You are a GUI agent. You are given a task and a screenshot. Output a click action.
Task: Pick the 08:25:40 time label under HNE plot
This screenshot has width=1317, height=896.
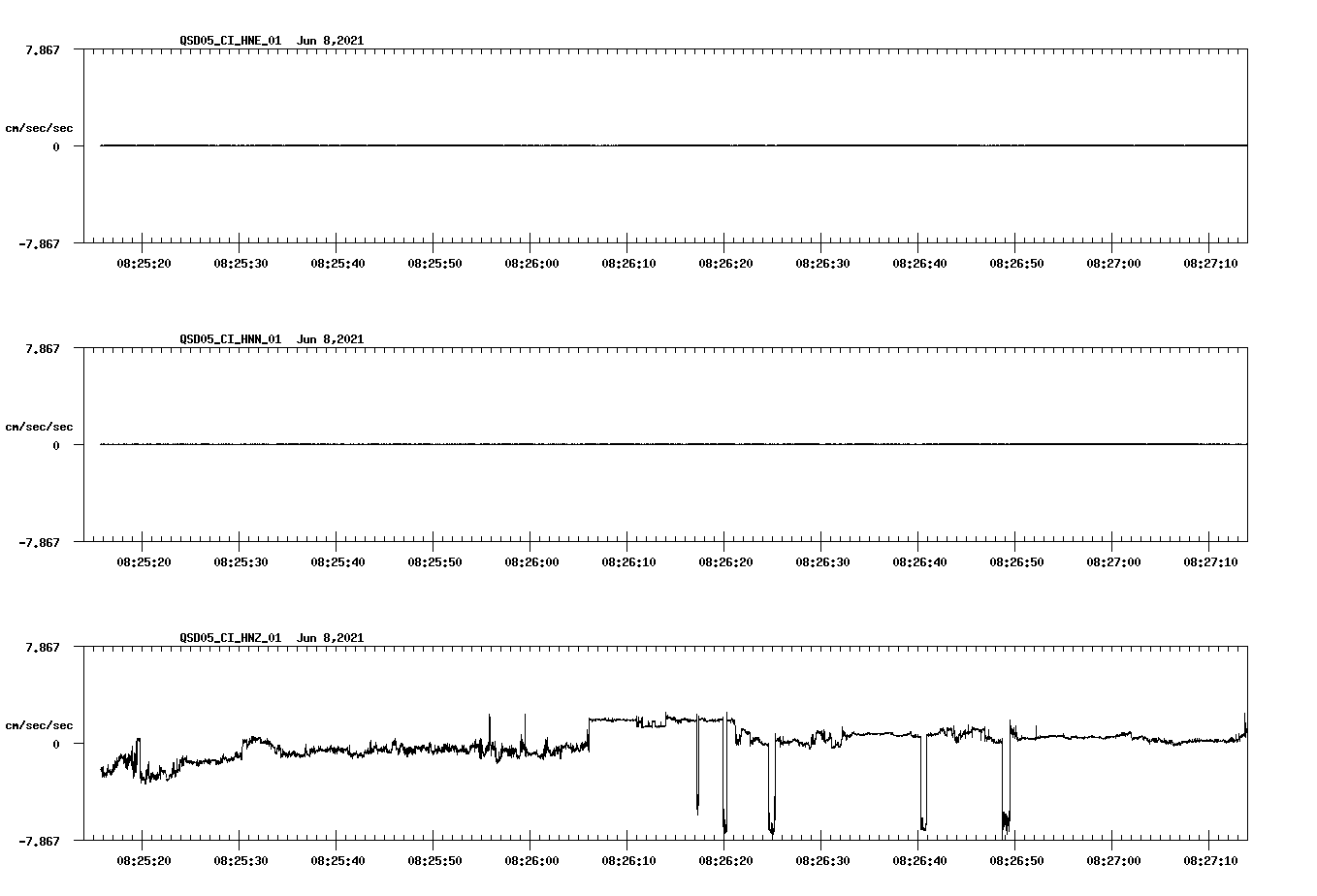coord(337,264)
